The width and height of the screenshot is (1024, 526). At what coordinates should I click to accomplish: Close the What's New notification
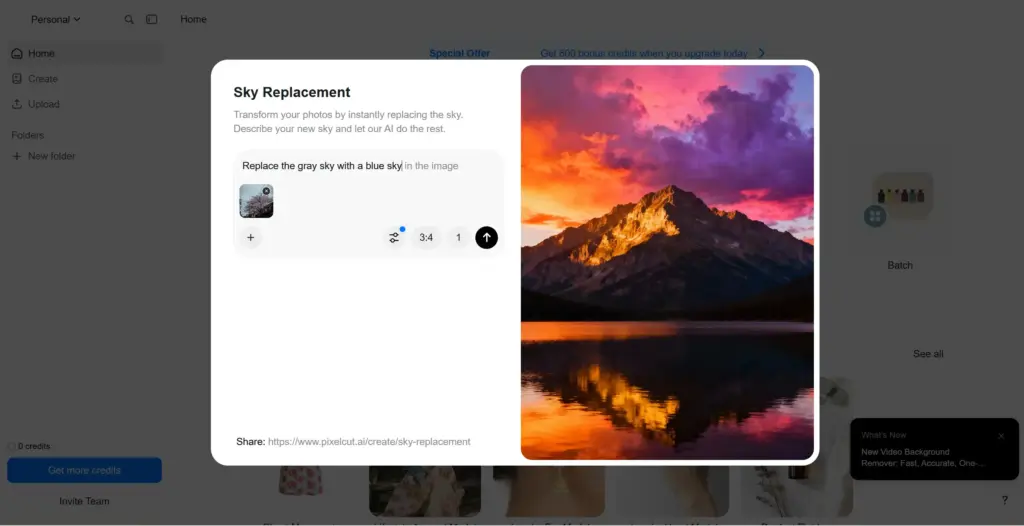click(x=1001, y=436)
